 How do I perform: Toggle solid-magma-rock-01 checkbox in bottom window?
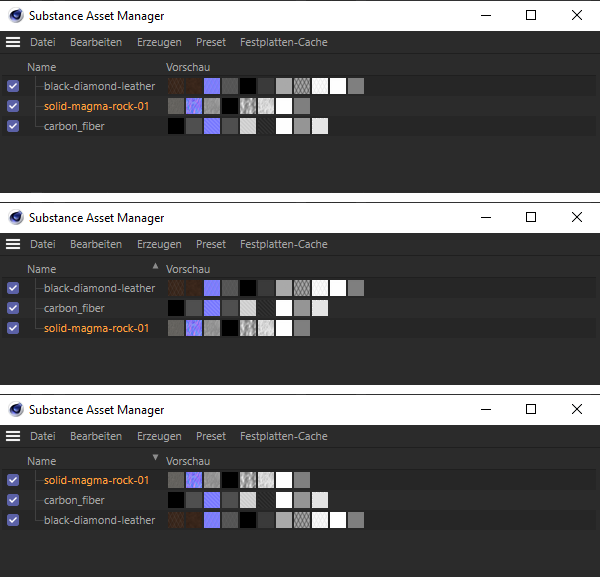13,480
